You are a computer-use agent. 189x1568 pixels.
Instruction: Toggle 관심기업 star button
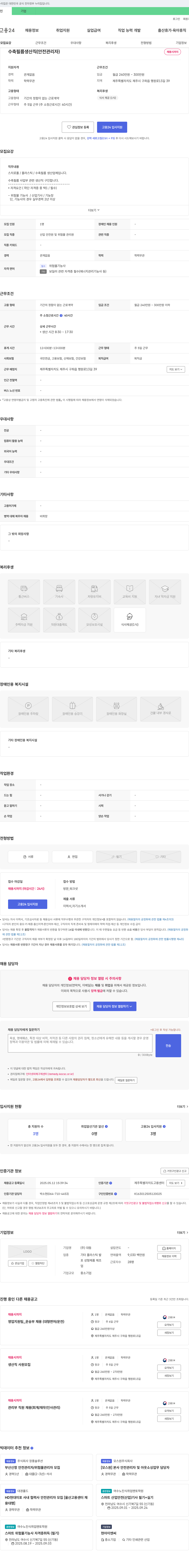point(18,1263)
